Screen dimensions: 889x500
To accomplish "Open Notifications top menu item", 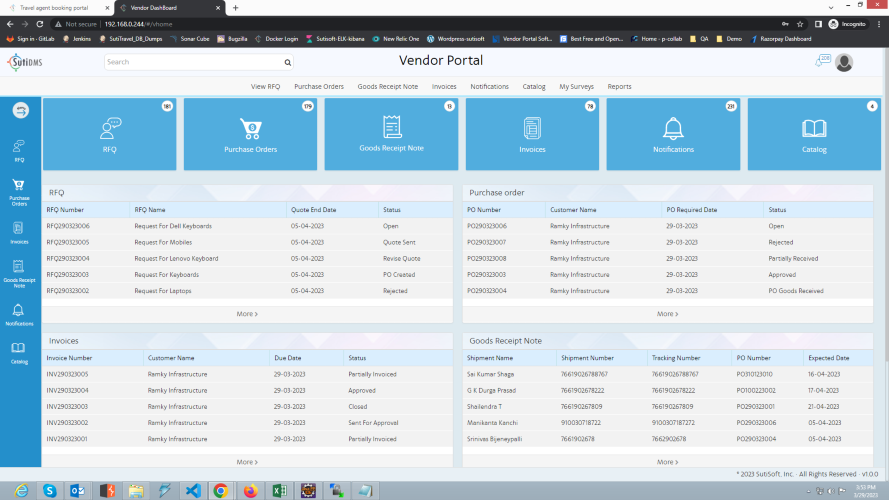I will (x=489, y=87).
